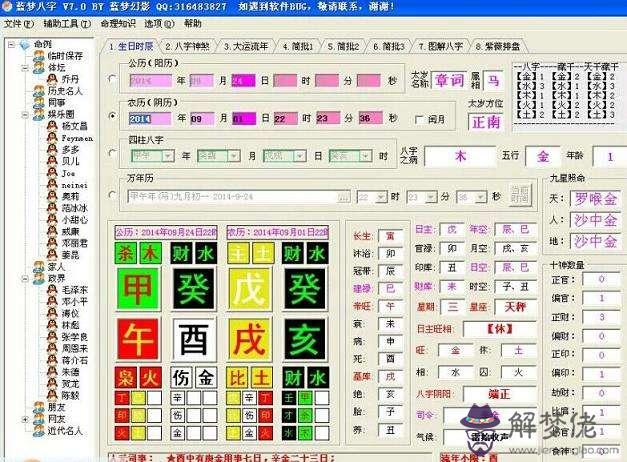Click the person icon beside Joe
Screen dimensions: 627x462
tap(52, 173)
